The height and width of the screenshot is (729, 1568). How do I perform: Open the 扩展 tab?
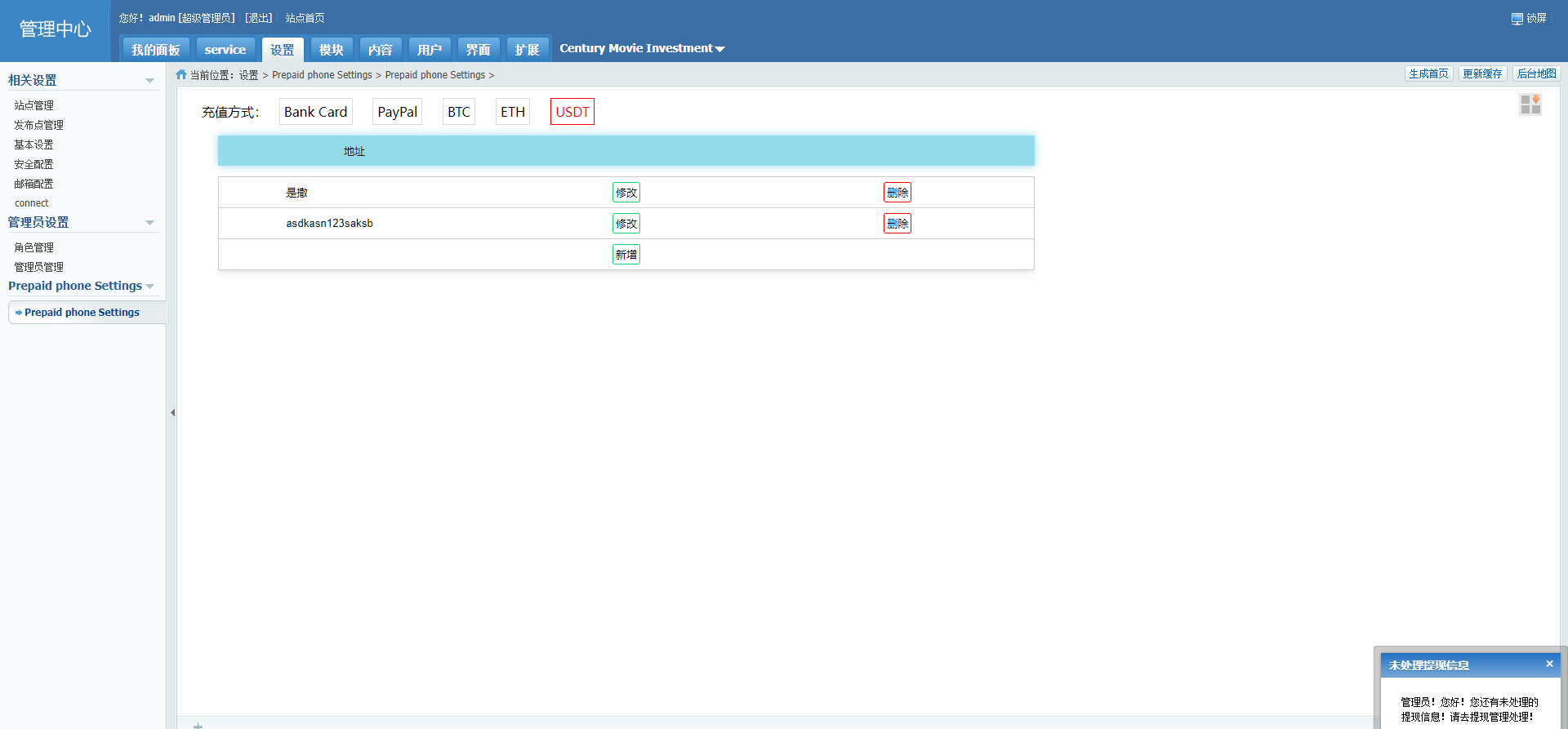[x=528, y=50]
